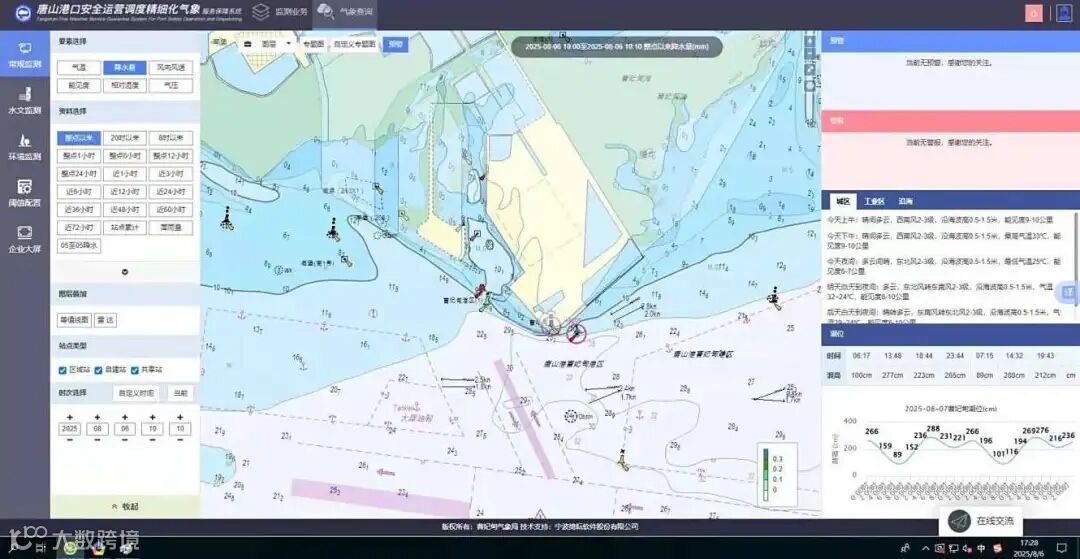Collapse the panel with 收起
This screenshot has height=559, width=1080.
coord(125,507)
